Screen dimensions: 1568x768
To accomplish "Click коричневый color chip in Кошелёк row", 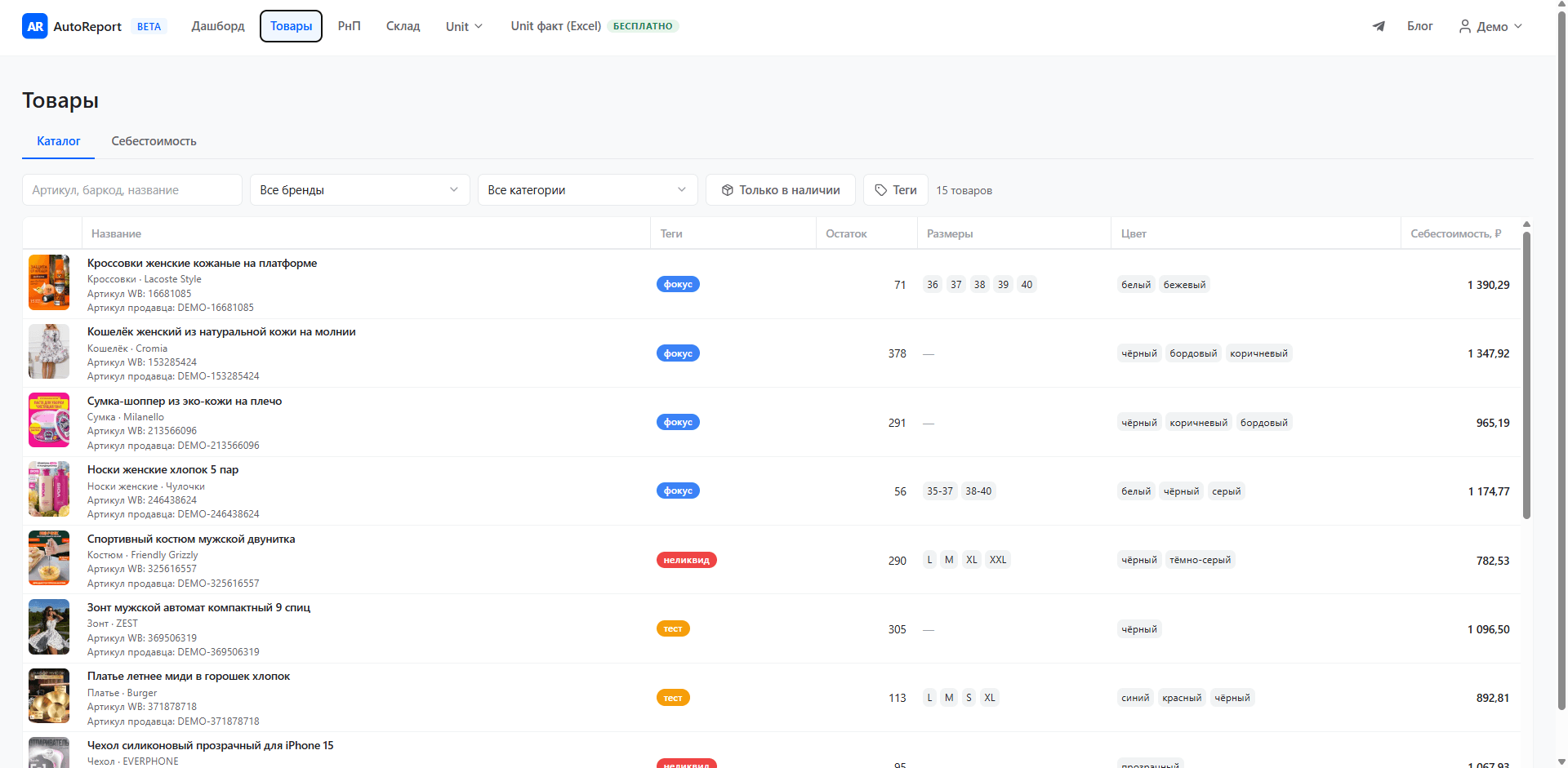I will (1258, 353).
